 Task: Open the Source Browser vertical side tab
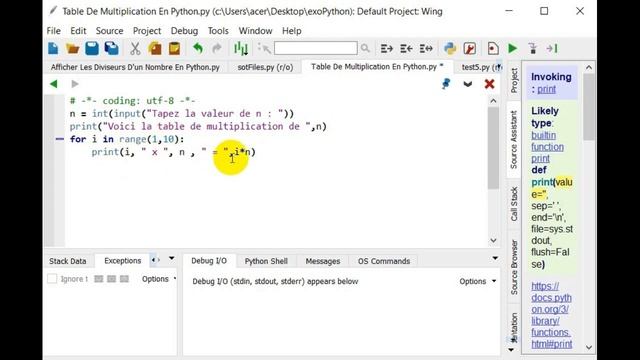tap(514, 267)
